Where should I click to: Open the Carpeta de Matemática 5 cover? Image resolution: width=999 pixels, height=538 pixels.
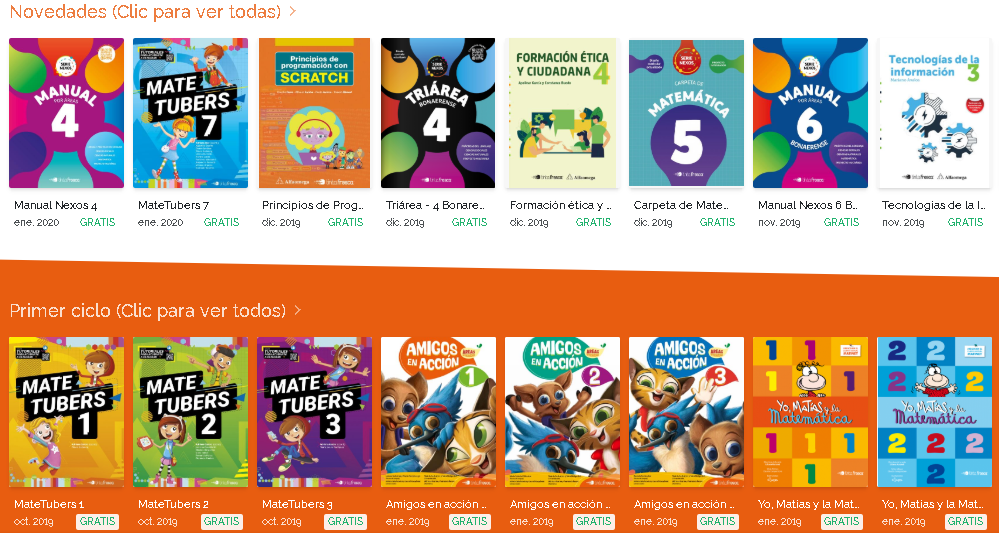[x=686, y=113]
